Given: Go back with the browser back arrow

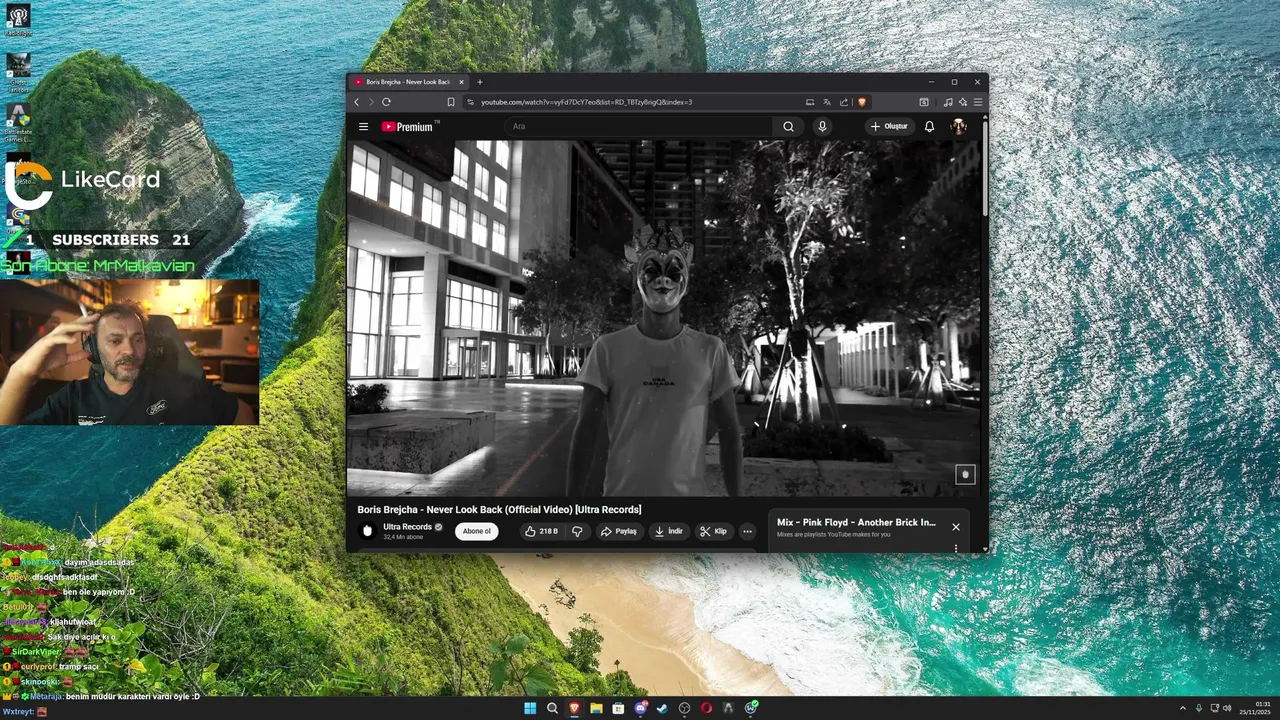Looking at the screenshot, I should pyautogui.click(x=356, y=102).
